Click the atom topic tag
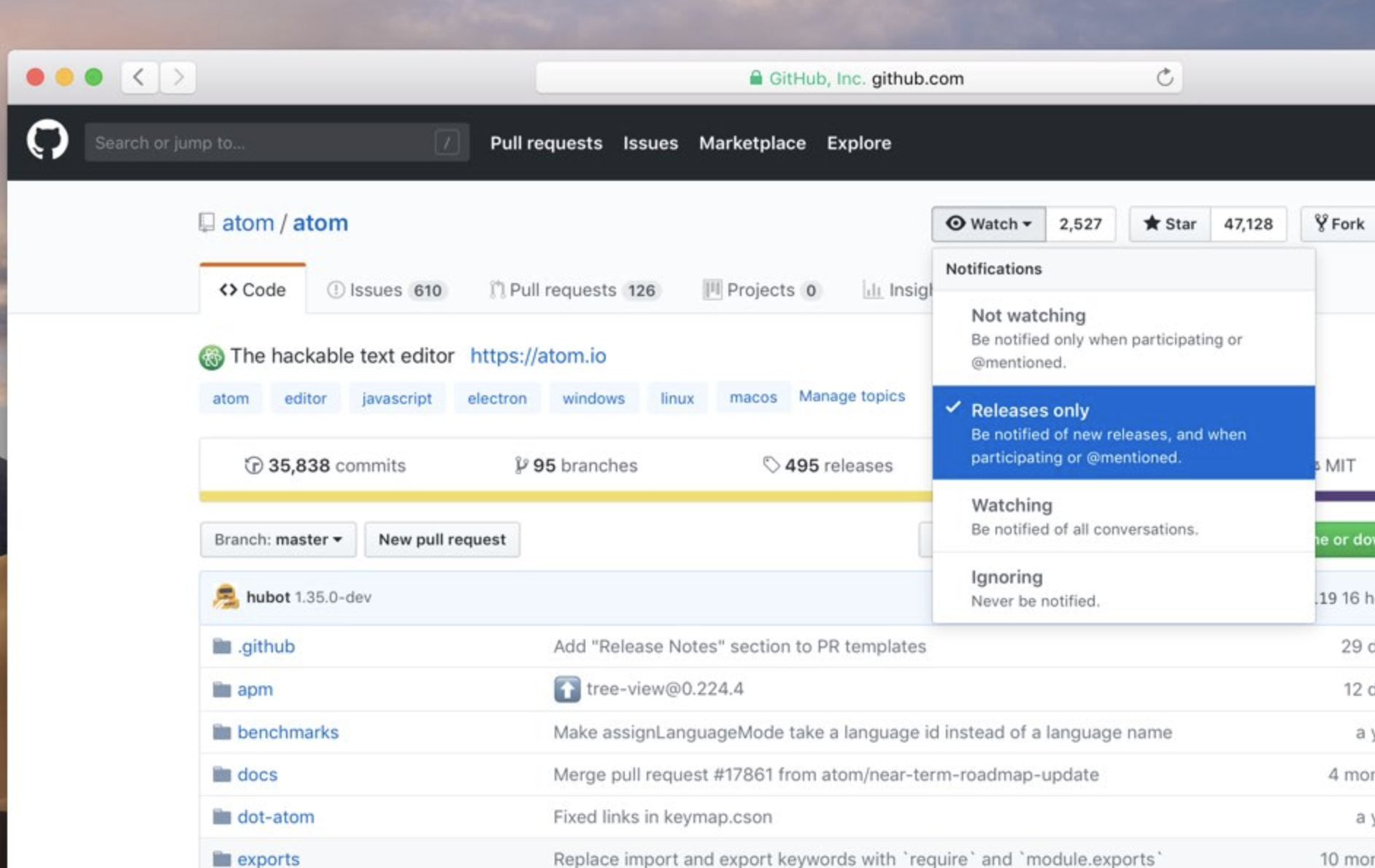The image size is (1375, 868). [x=231, y=398]
